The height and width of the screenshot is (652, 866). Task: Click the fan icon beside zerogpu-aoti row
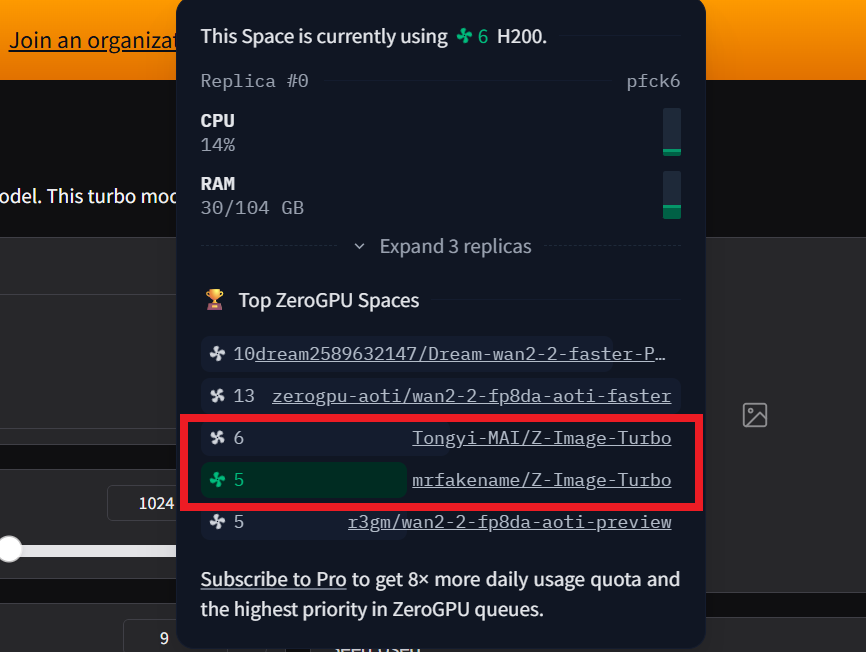217,396
